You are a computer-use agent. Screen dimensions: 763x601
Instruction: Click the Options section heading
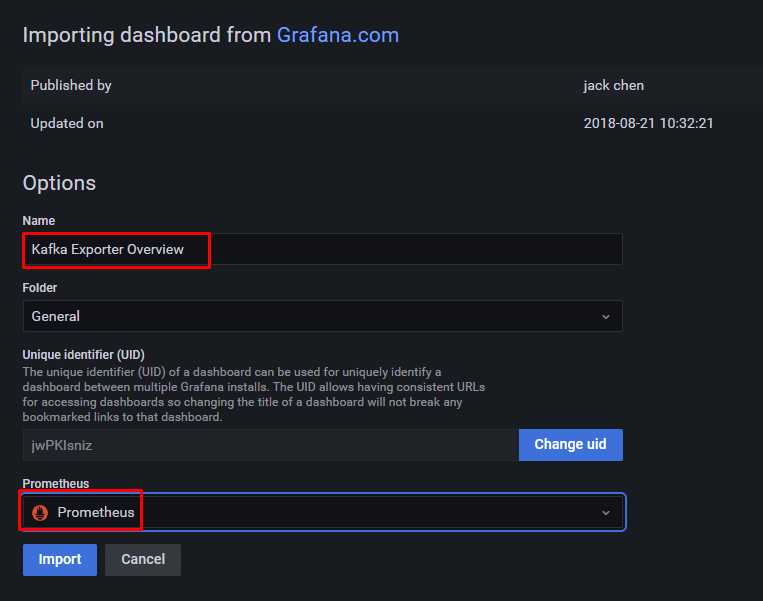59,183
